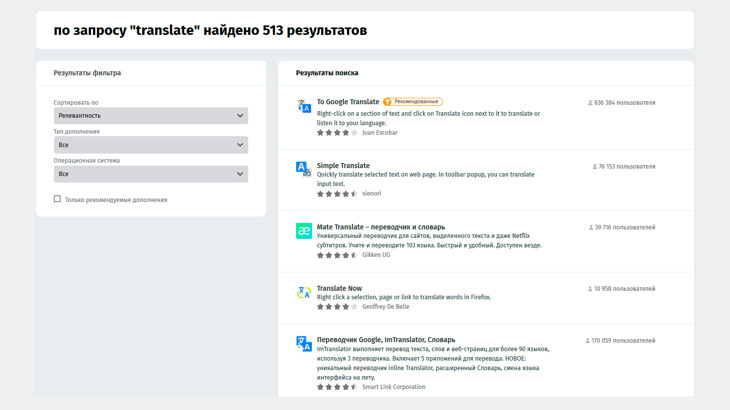Open Mate Translate – переводчик и словарь

(381, 227)
